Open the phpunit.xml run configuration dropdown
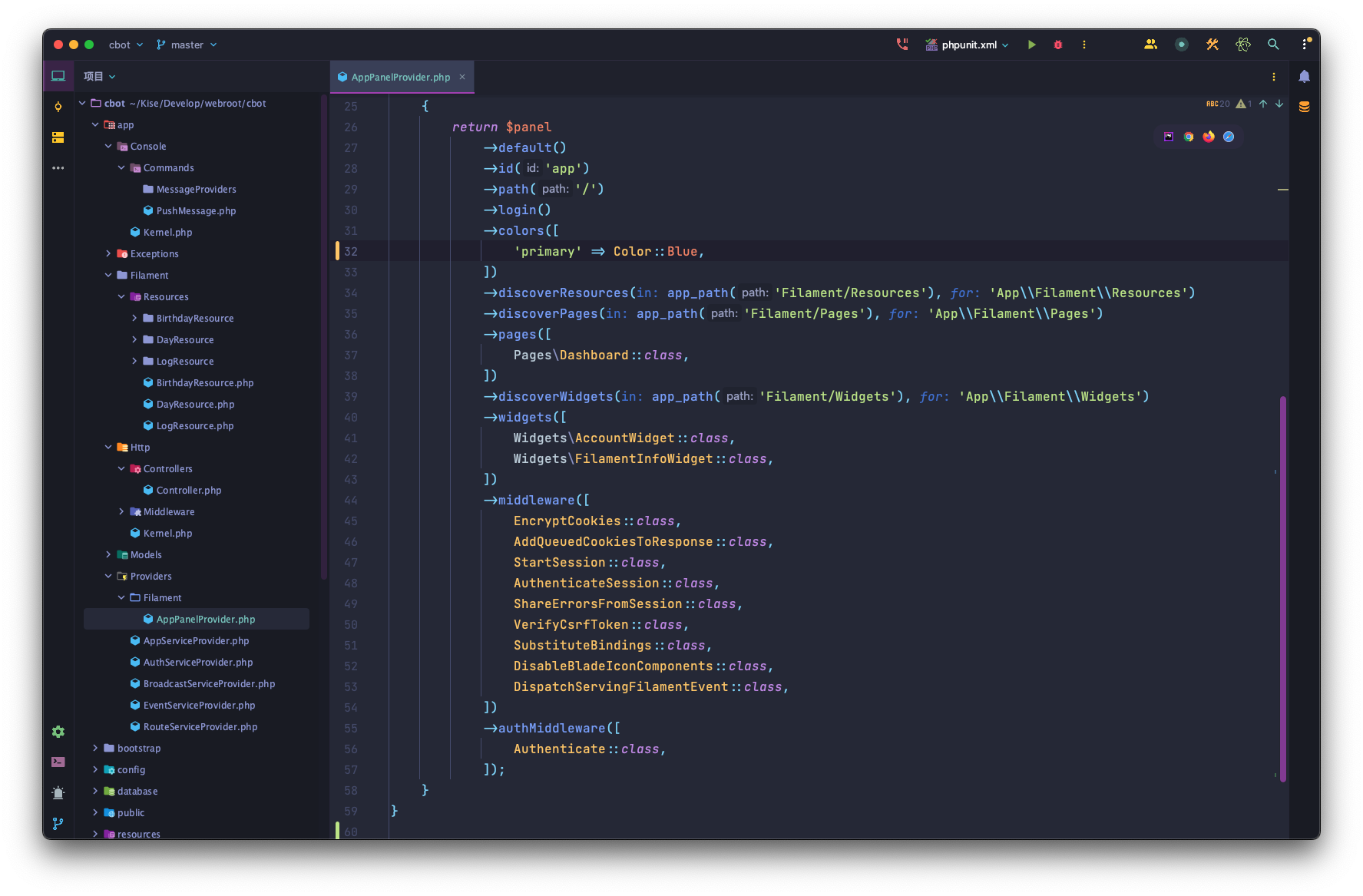Image resolution: width=1363 pixels, height=896 pixels. point(968,45)
